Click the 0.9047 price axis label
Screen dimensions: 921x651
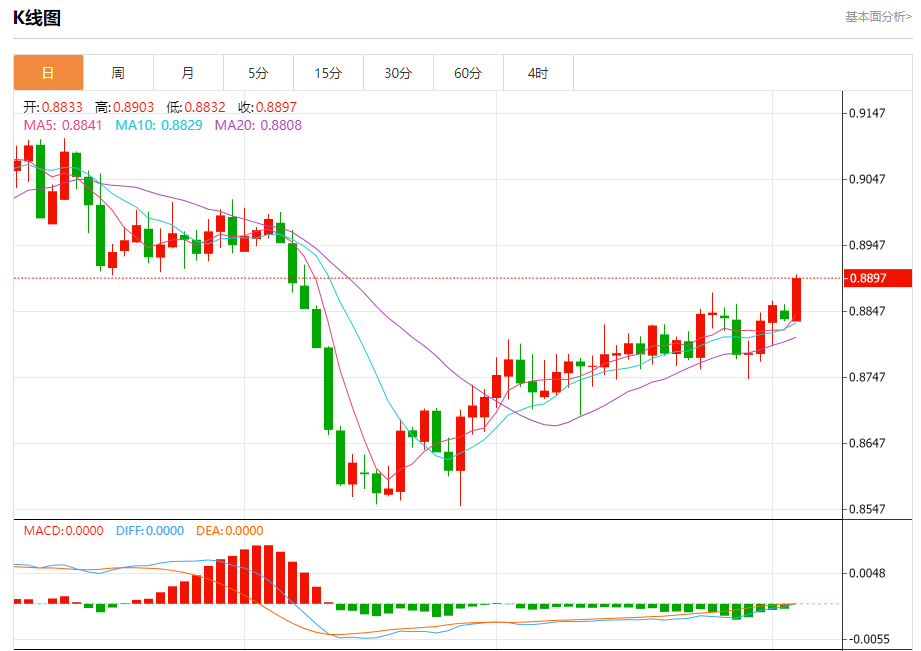tap(868, 179)
